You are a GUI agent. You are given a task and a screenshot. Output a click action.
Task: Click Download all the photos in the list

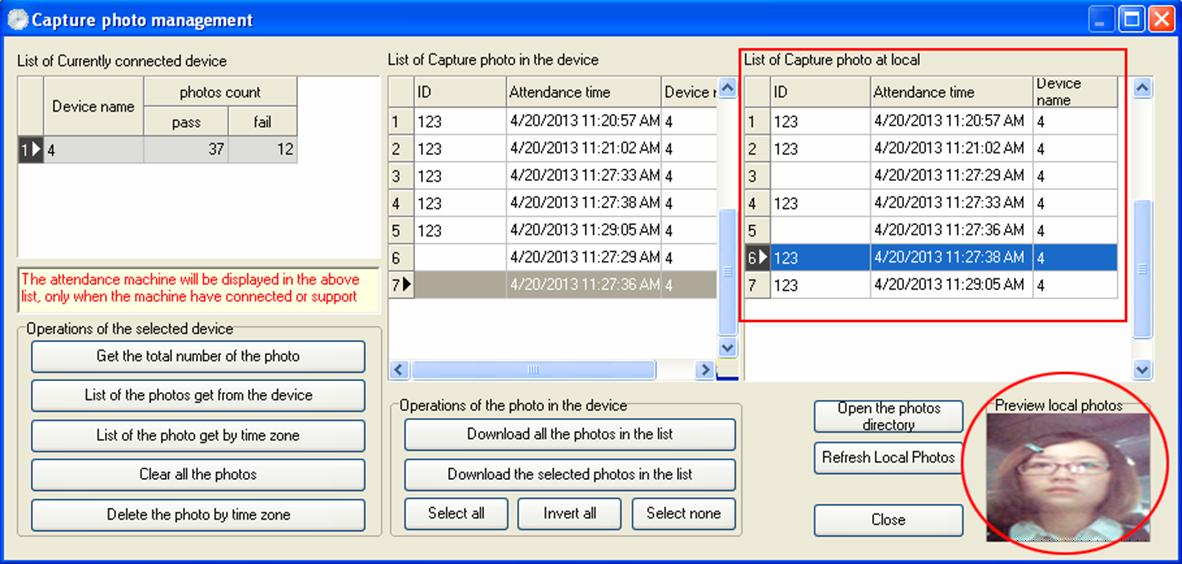570,434
